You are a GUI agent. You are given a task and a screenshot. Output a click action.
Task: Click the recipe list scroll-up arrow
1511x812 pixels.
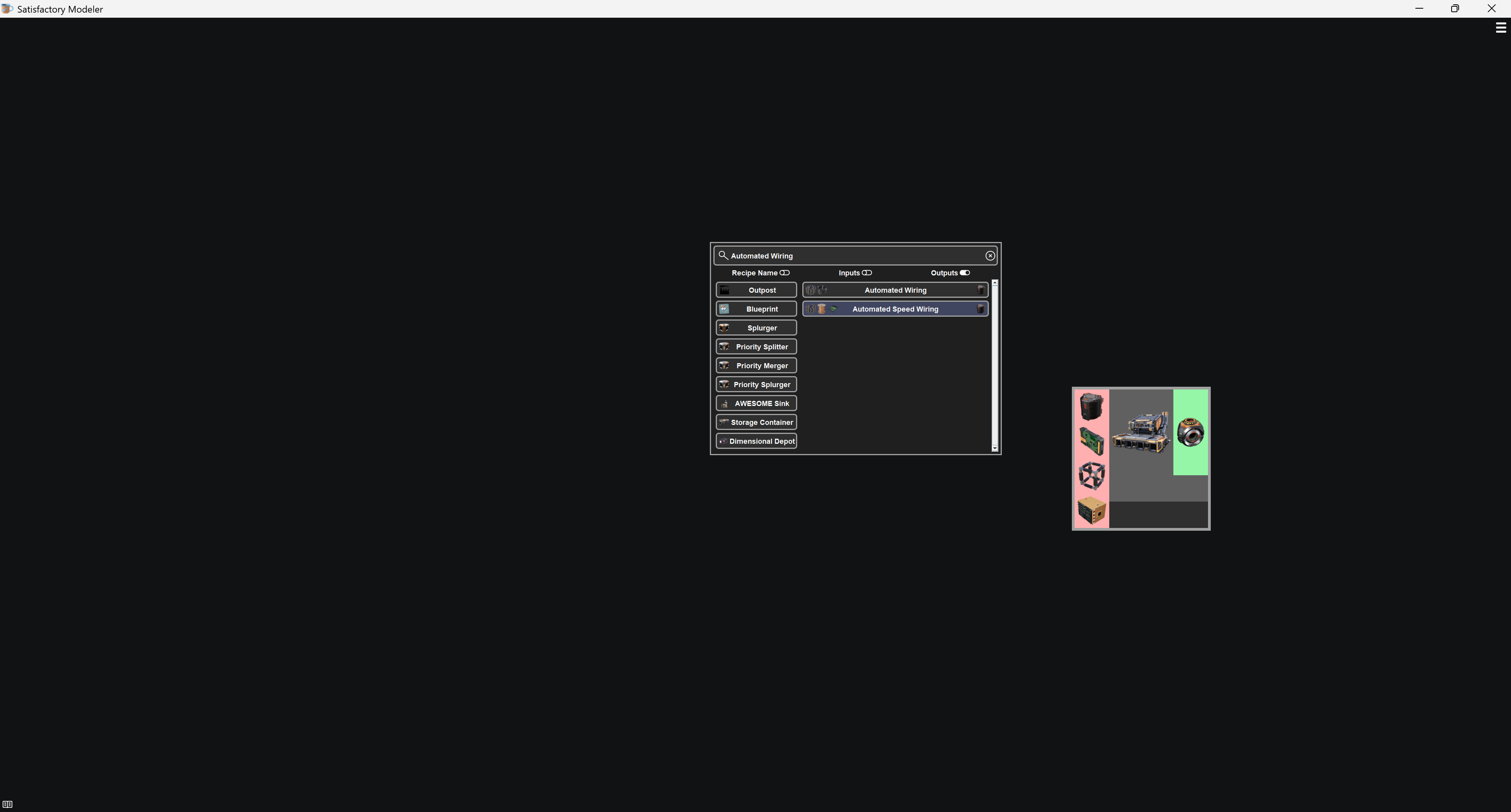coord(995,283)
